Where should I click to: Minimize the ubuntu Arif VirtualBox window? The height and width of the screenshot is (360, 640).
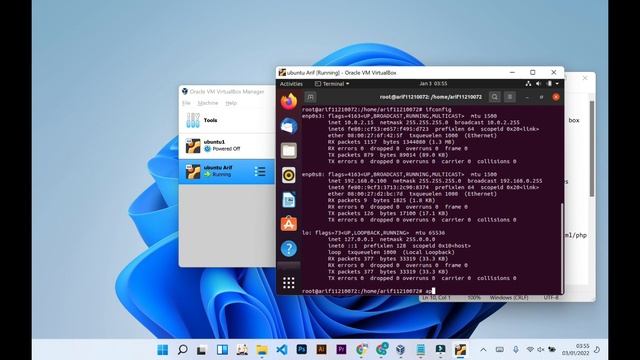(512, 72)
